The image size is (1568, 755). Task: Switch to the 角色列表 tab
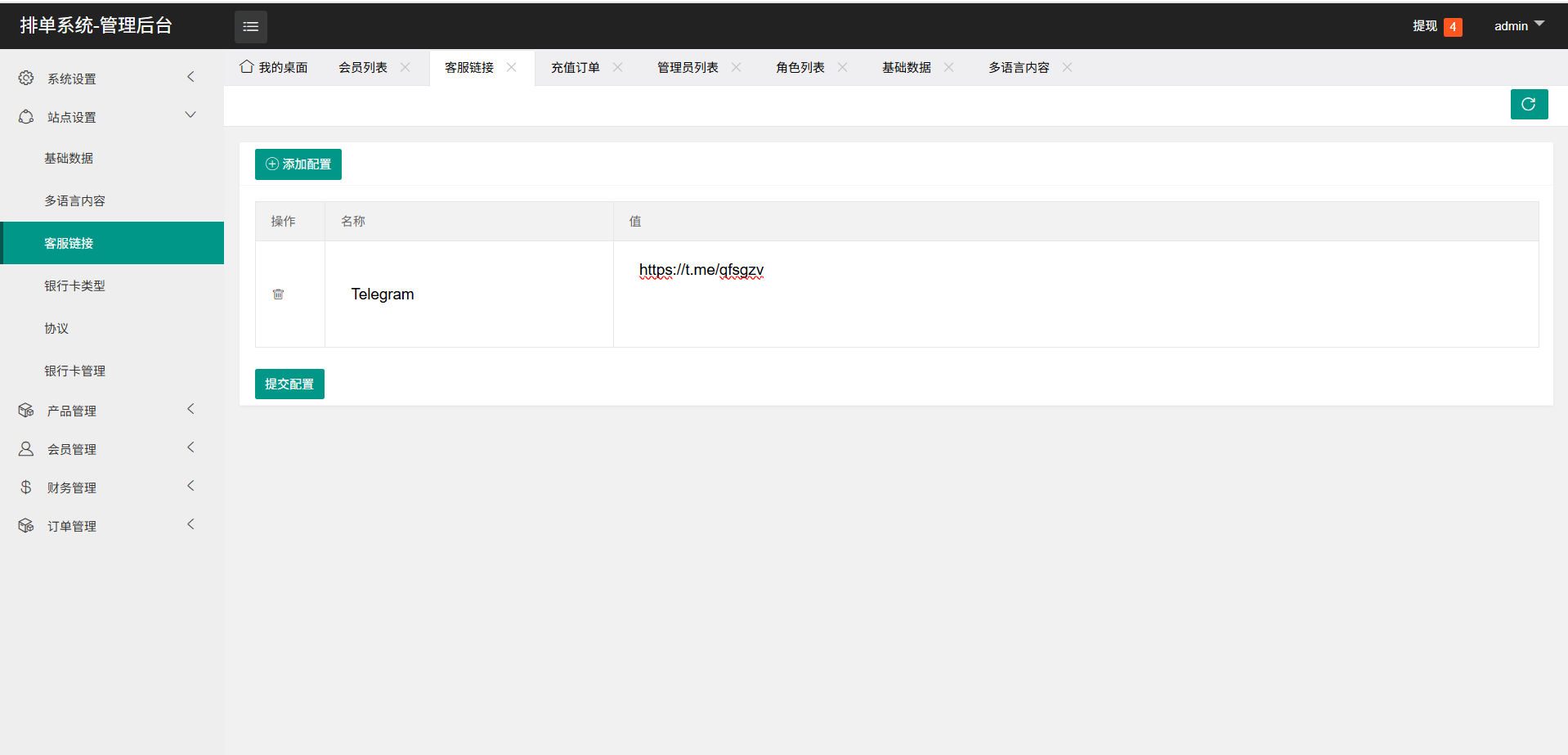800,67
